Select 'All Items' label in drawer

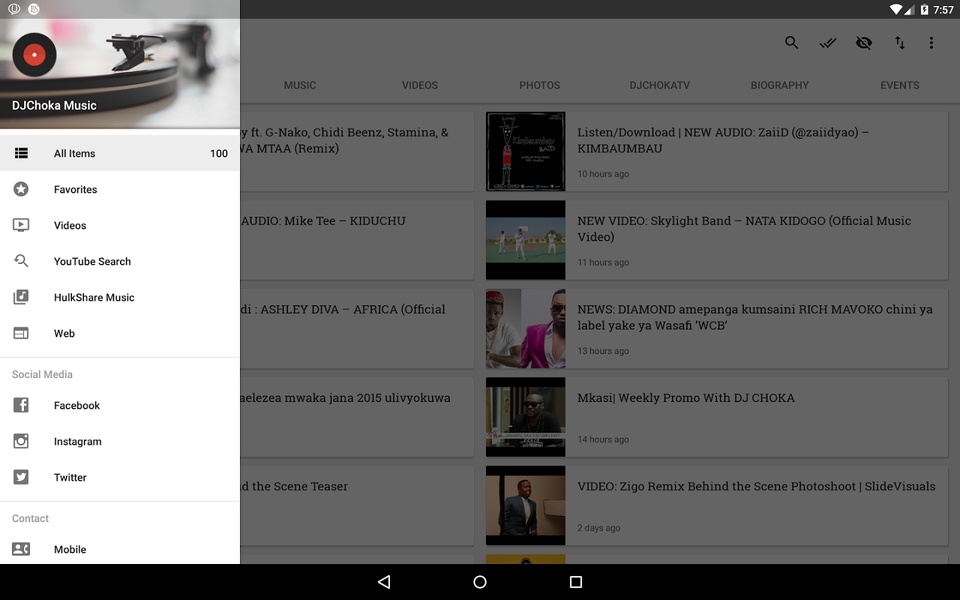[x=75, y=154]
